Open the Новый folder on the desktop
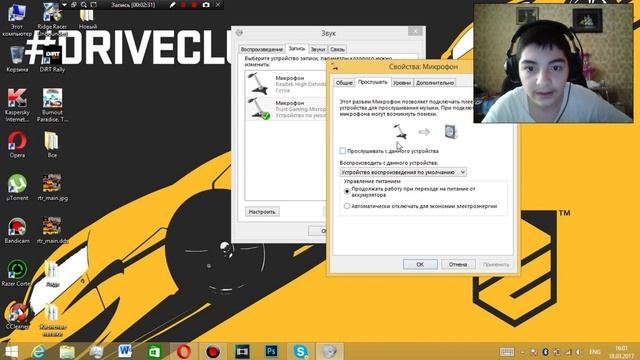 click(87, 18)
